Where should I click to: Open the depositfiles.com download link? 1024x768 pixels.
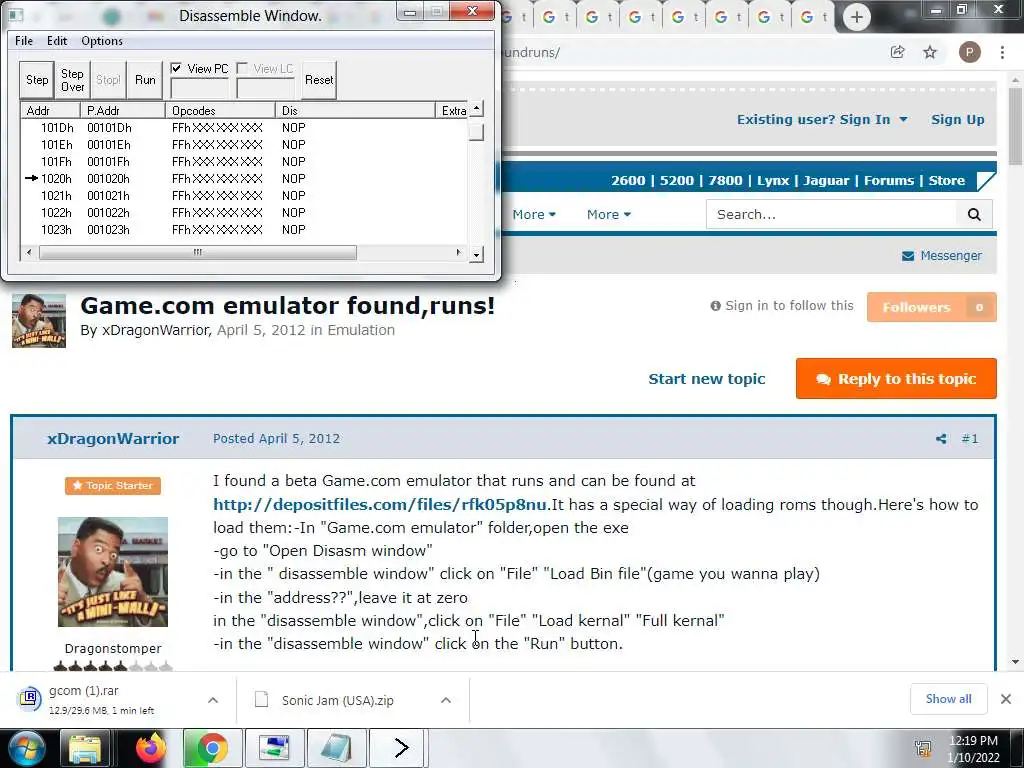pyautogui.click(x=379, y=505)
